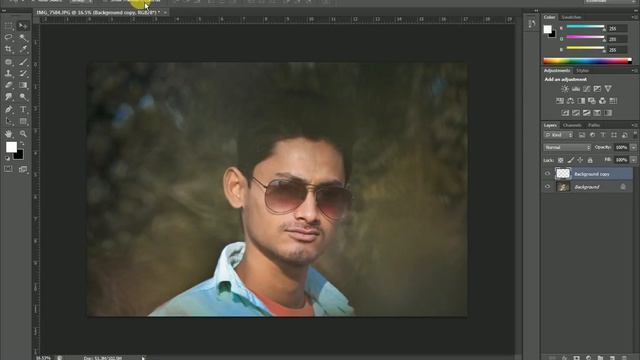This screenshot has width=640, height=360.
Task: Close the IMG_7584.JPG document tab
Action: (165, 13)
